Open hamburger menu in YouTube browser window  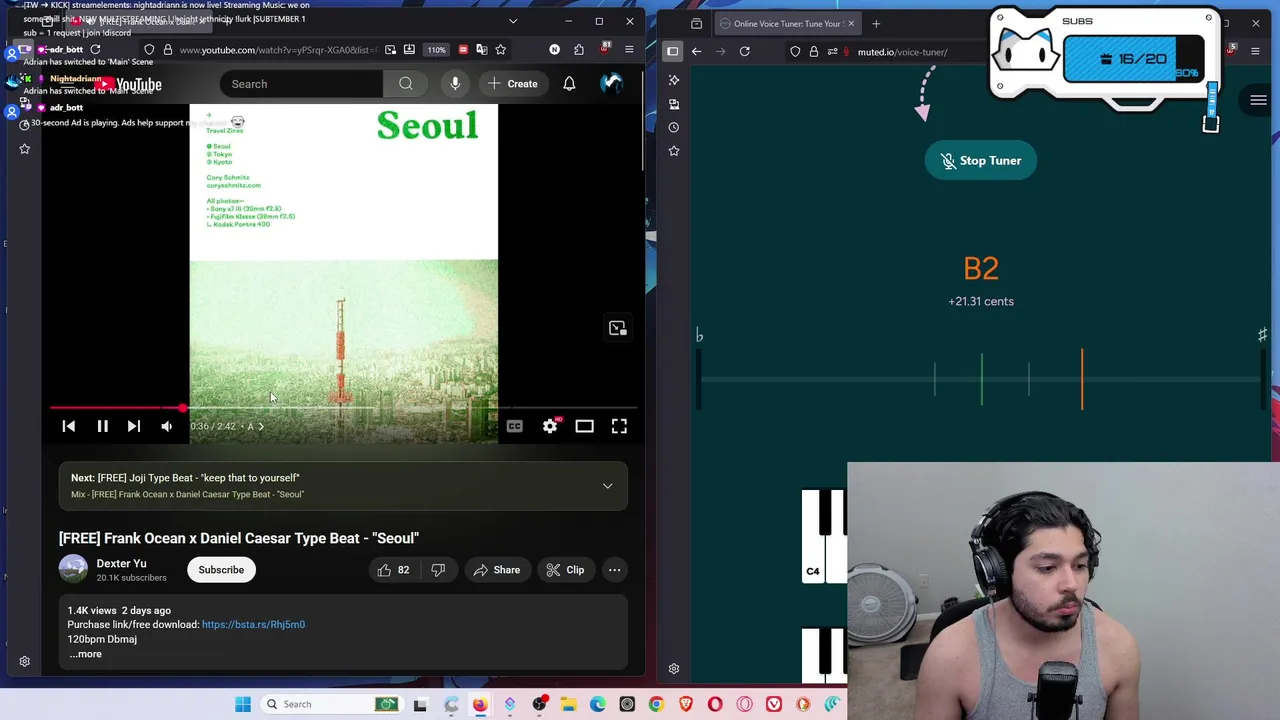[x=629, y=49]
